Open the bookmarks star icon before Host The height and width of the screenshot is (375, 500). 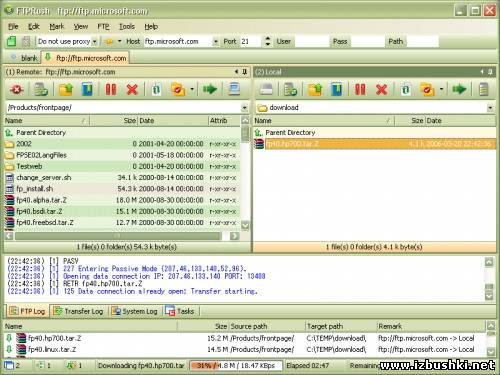coord(109,41)
